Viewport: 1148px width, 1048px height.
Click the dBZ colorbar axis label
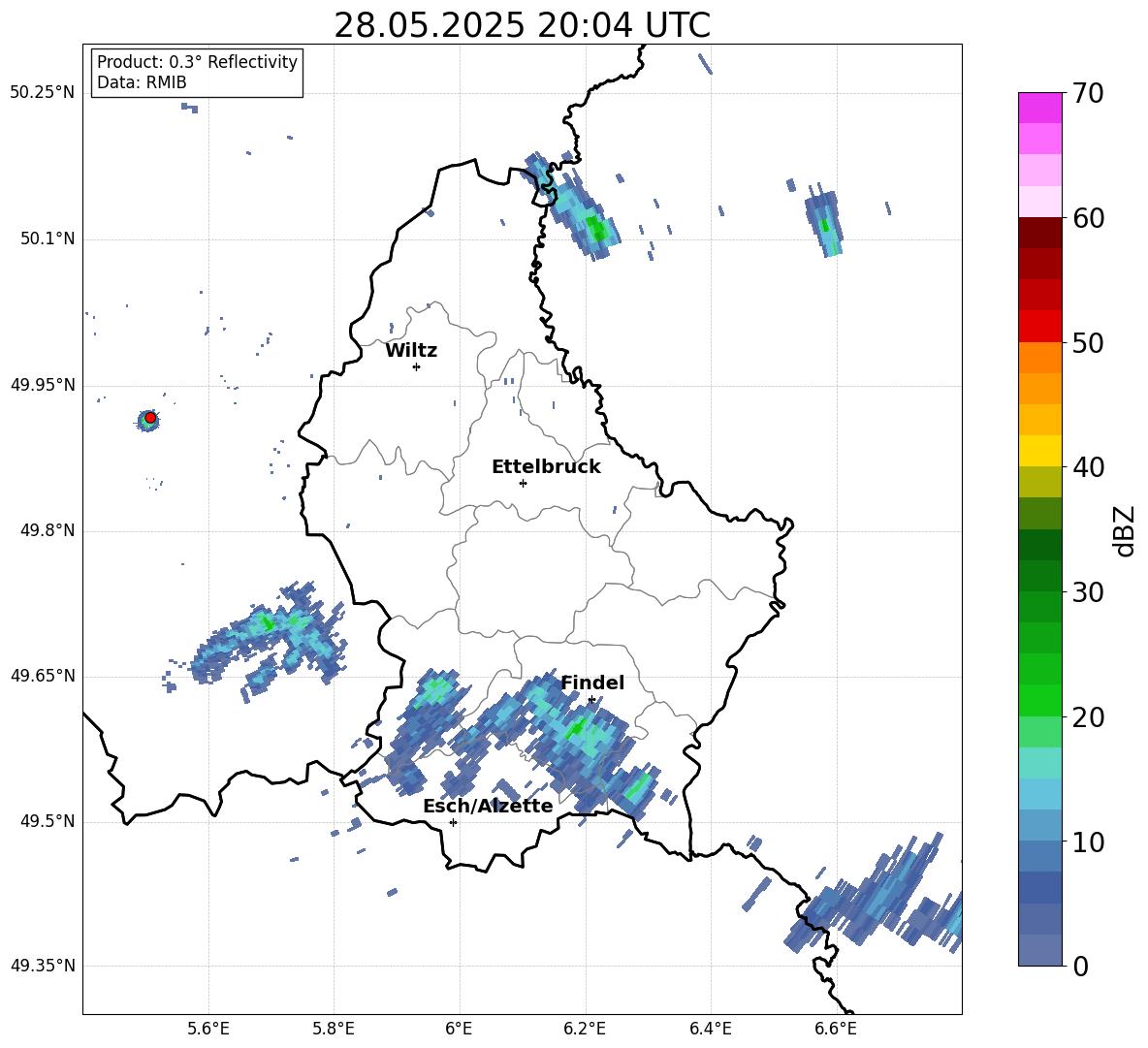[1126, 530]
